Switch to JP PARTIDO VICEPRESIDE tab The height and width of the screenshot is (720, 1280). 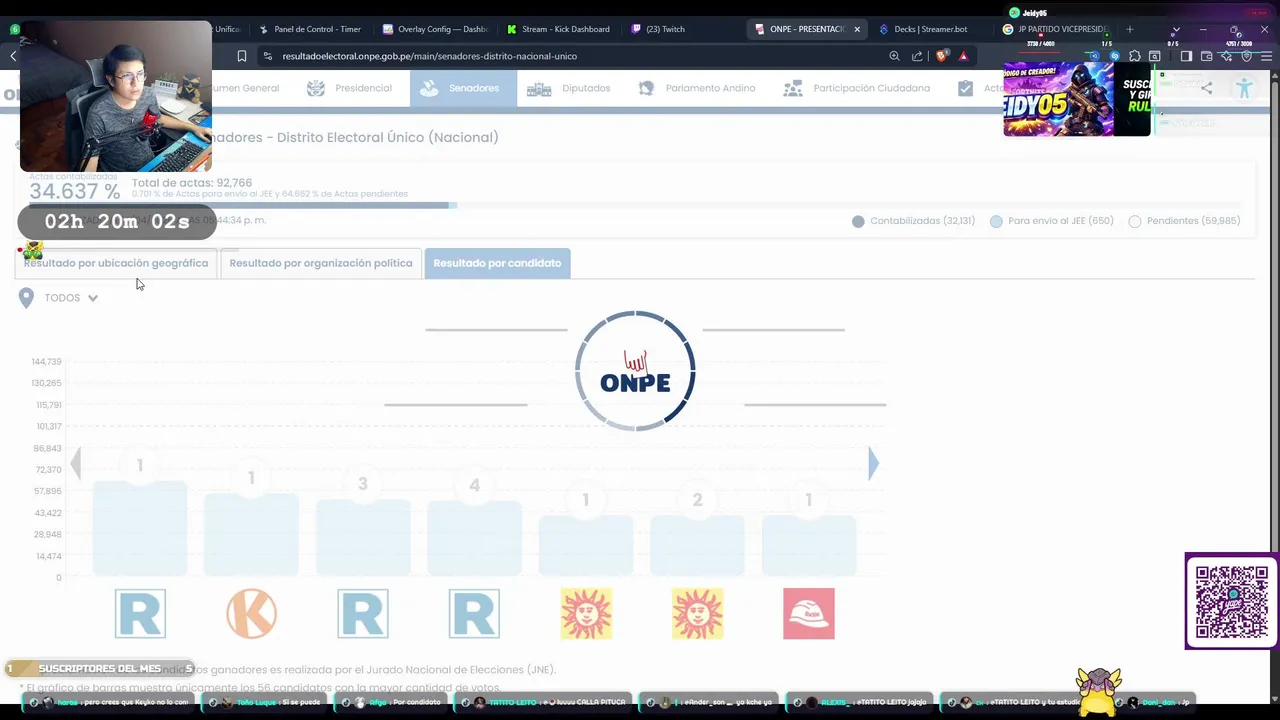point(1055,29)
